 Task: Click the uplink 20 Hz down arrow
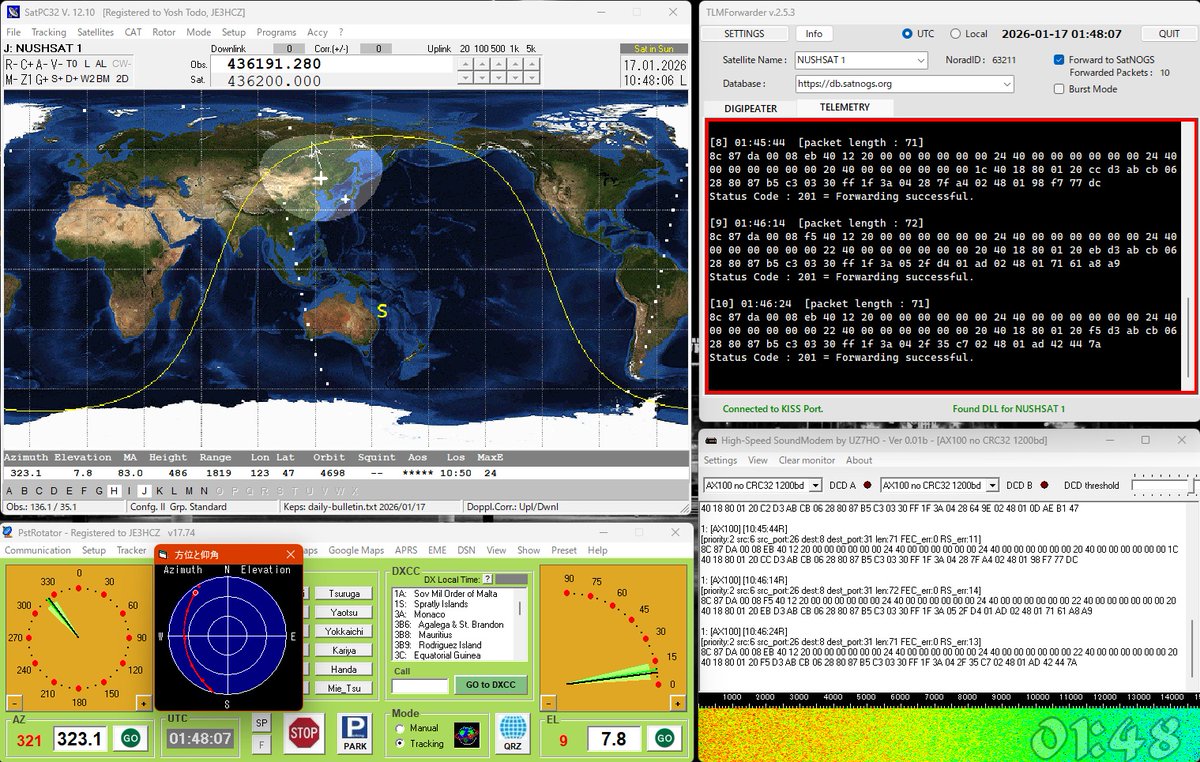point(466,80)
